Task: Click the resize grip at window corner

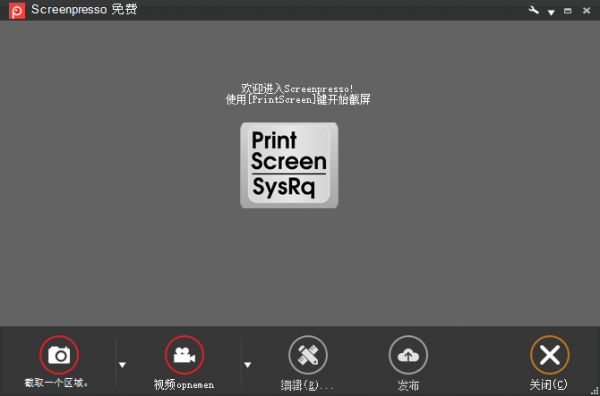Action: 596,392
